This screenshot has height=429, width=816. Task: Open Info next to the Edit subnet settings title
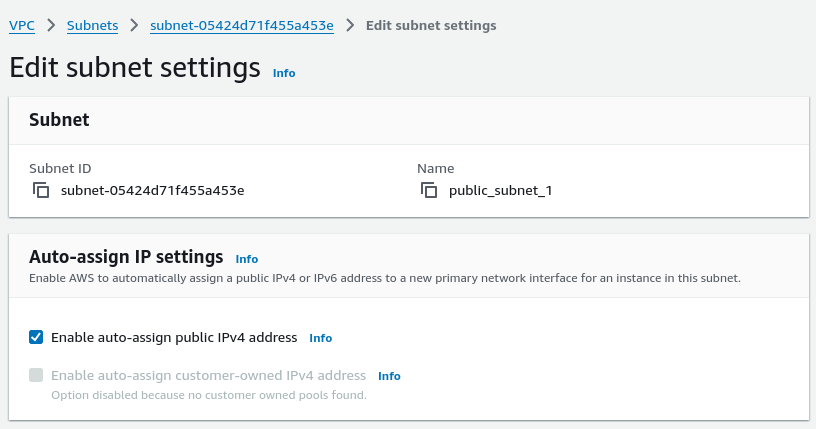click(x=284, y=73)
